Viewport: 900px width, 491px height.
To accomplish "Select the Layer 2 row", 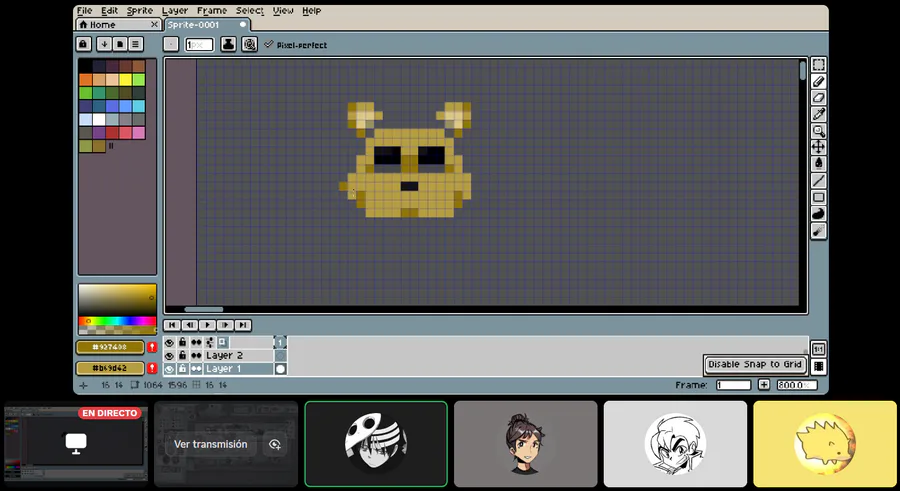I will [238, 355].
